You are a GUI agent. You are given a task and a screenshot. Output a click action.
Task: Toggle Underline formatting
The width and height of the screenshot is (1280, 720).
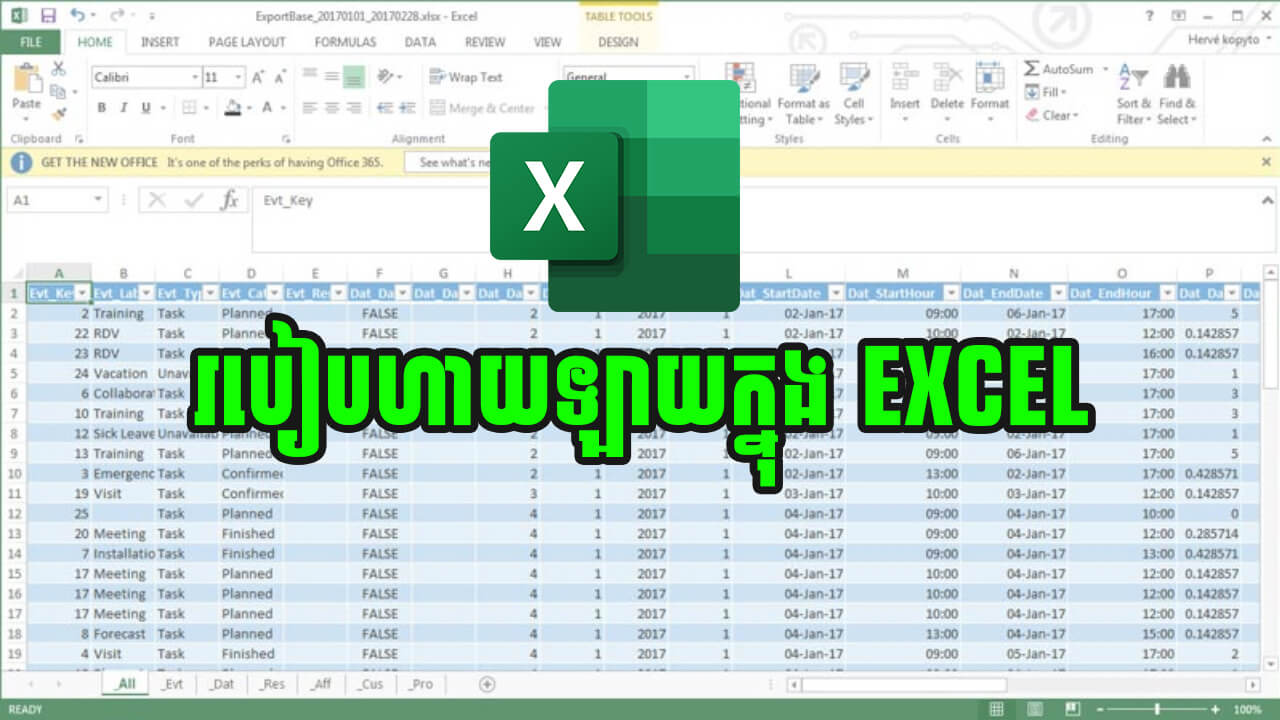pyautogui.click(x=146, y=108)
